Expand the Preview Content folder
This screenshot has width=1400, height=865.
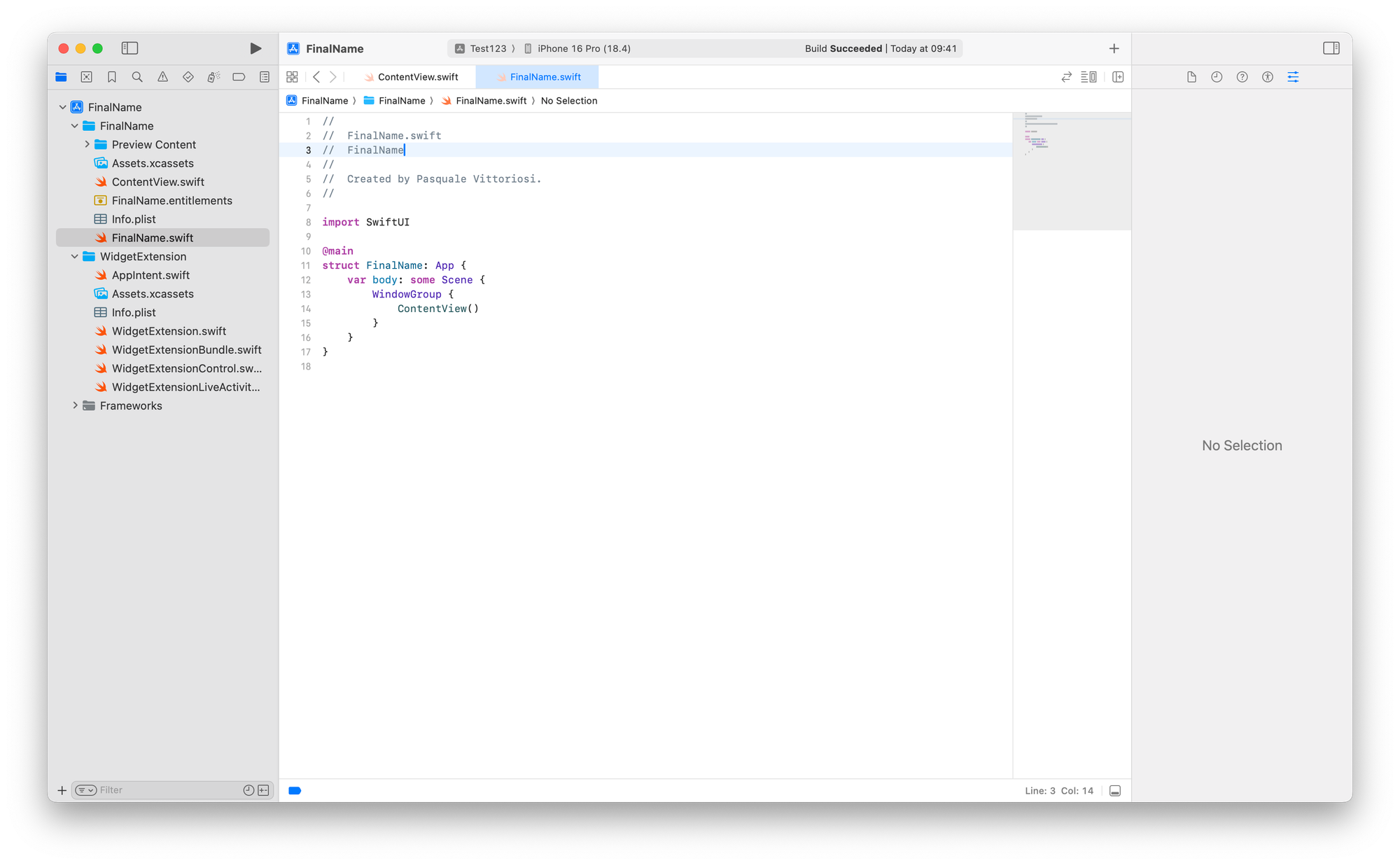tap(87, 144)
